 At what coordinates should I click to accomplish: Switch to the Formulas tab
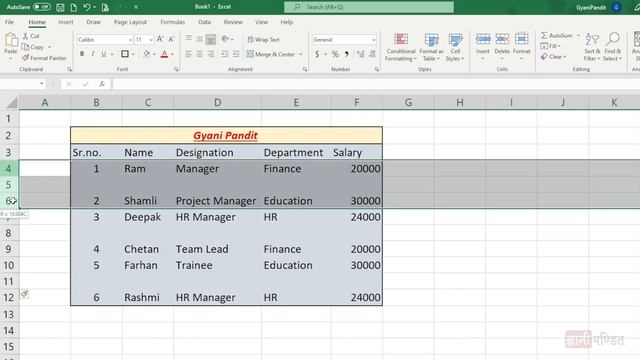tap(172, 22)
